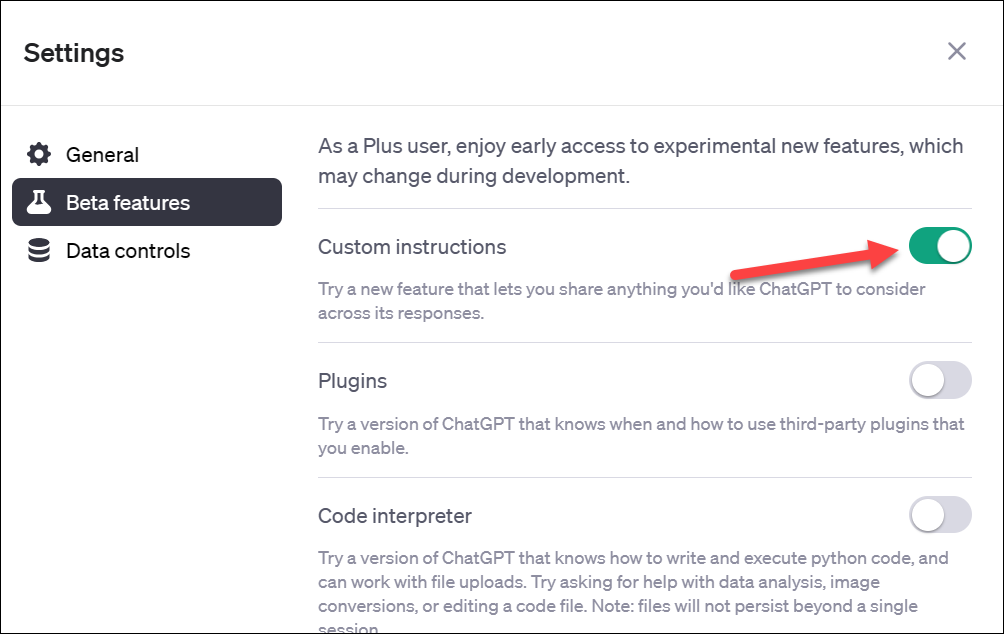Click the white knob on Custom instructions switch
1004x634 pixels.
pyautogui.click(x=953, y=246)
